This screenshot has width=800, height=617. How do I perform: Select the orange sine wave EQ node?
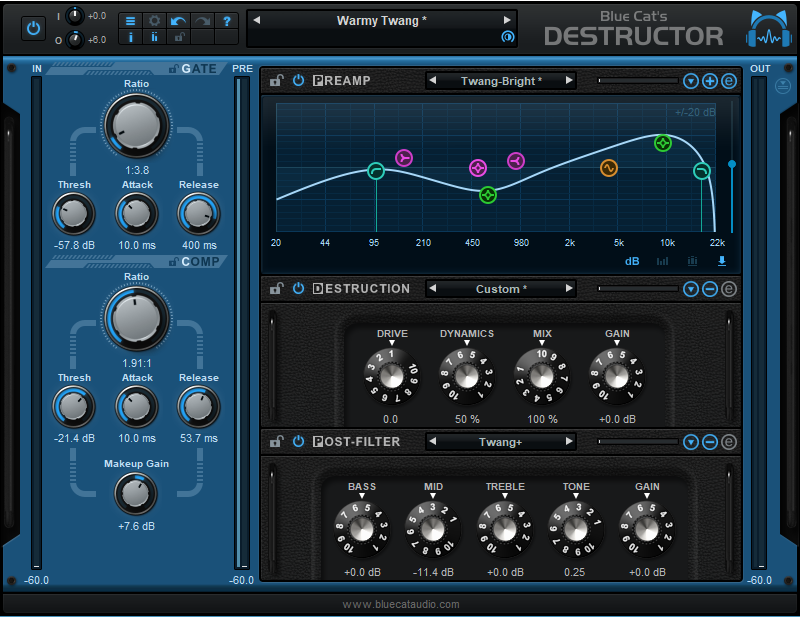tap(609, 168)
